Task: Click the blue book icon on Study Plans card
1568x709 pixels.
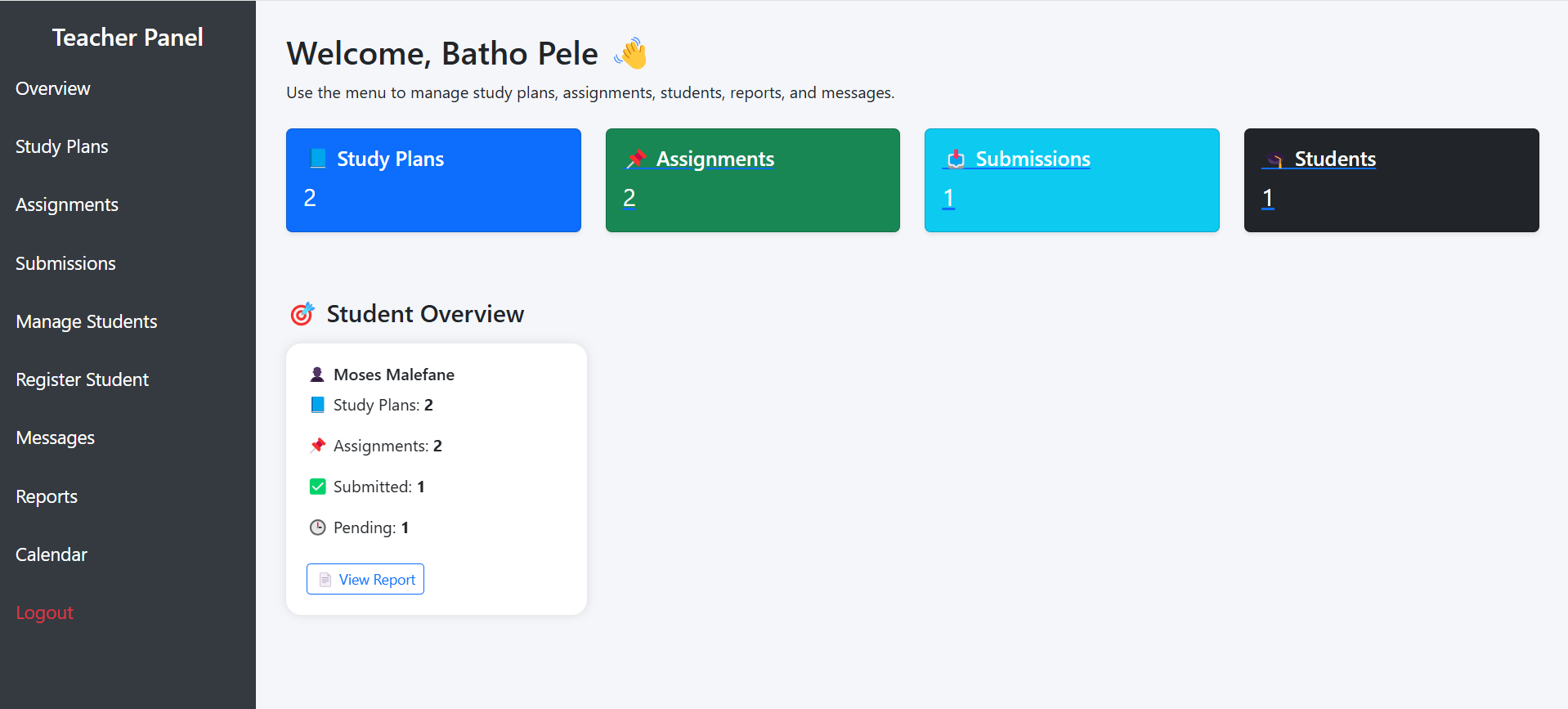Action: [318, 159]
